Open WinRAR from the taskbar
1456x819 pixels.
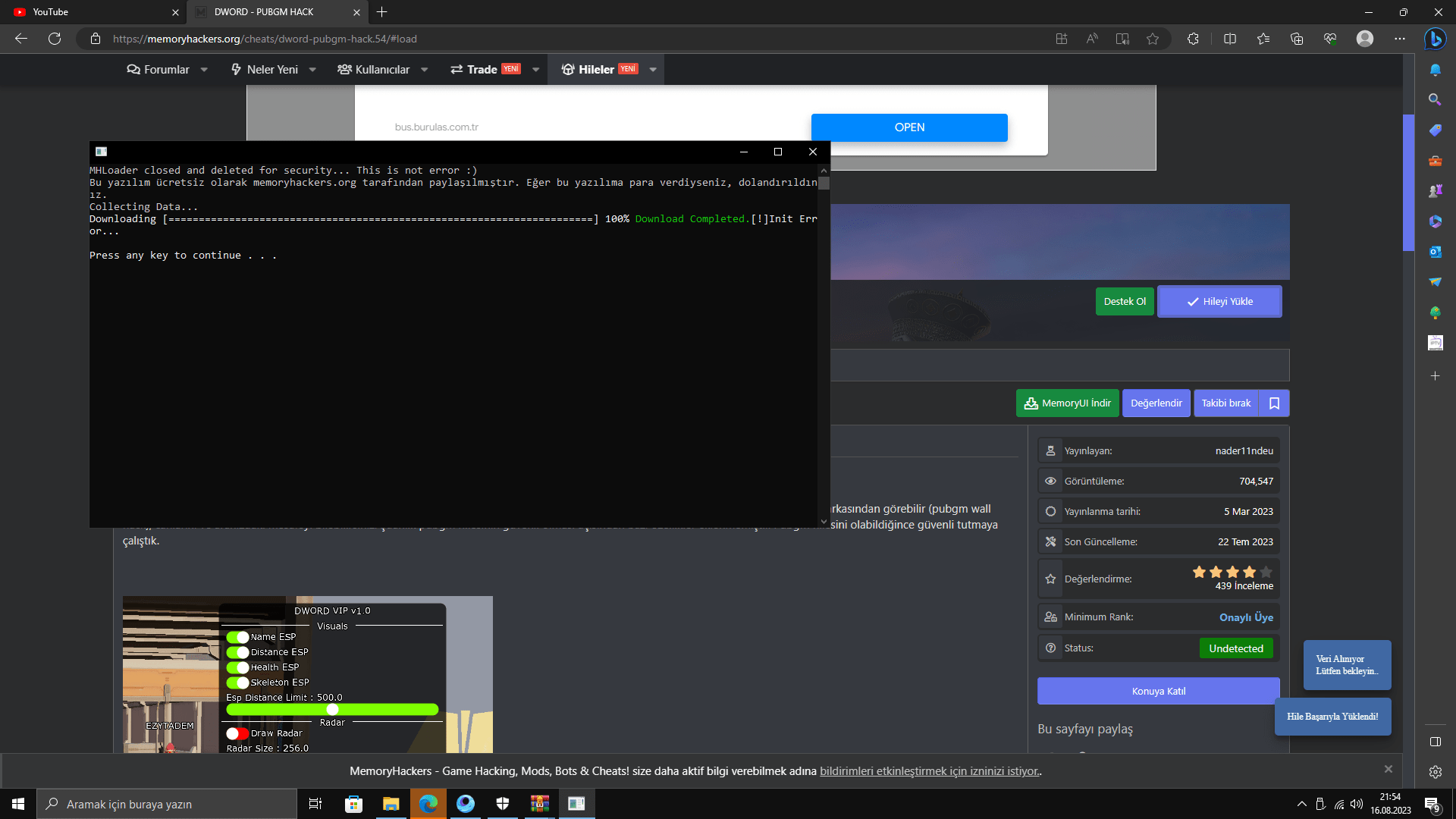(540, 804)
